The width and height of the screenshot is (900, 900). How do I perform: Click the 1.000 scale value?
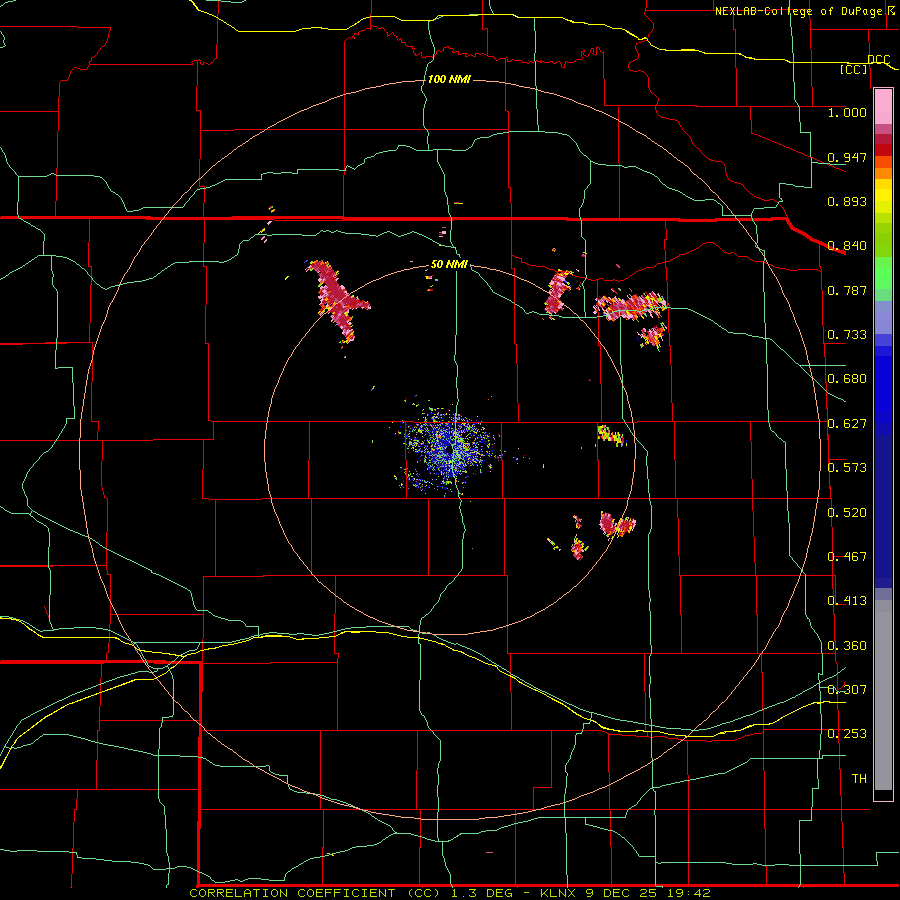[x=847, y=112]
